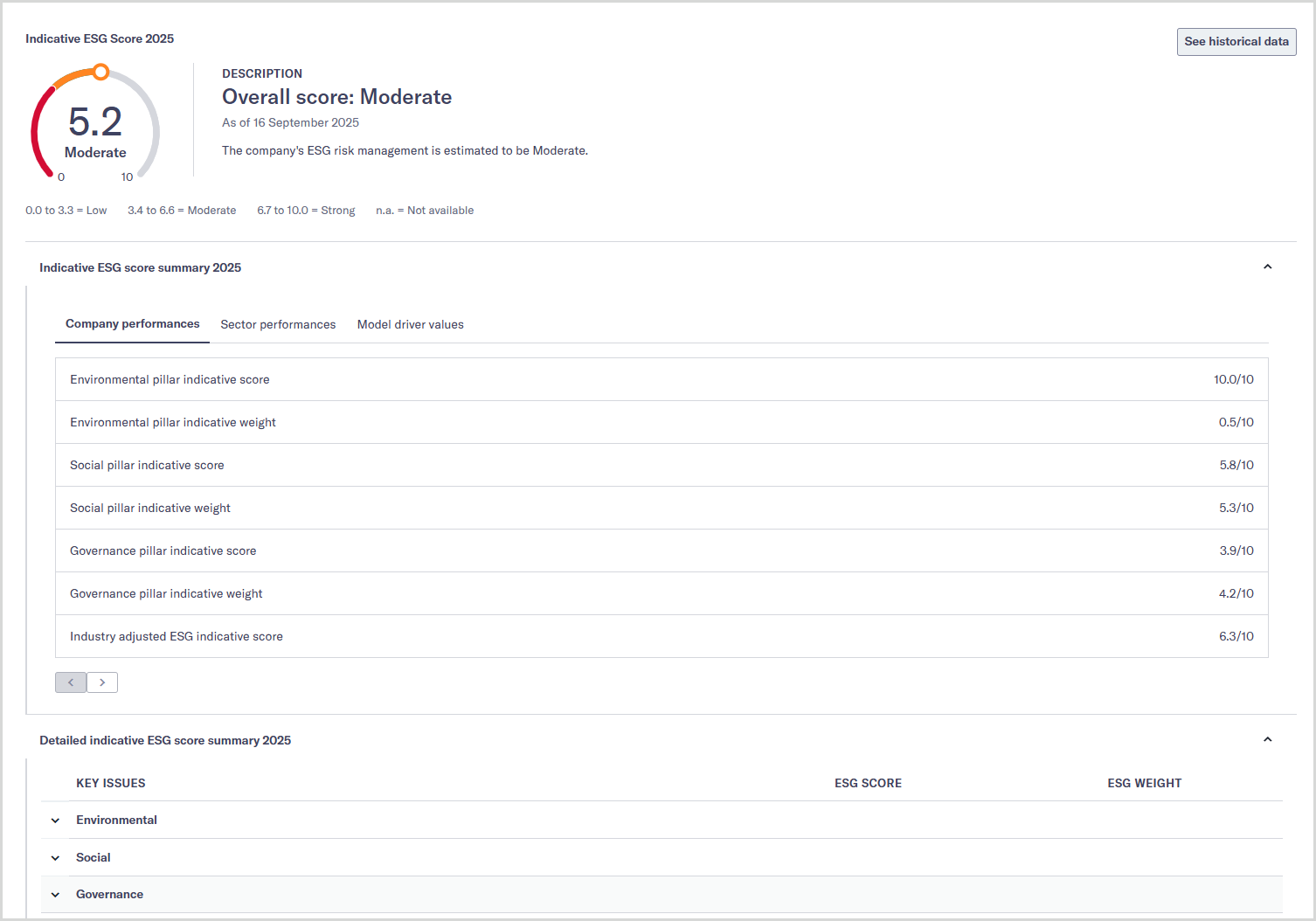Expand the Environmental key issues row
Image resolution: width=1316 pixels, height=921 pixels.
(x=56, y=821)
